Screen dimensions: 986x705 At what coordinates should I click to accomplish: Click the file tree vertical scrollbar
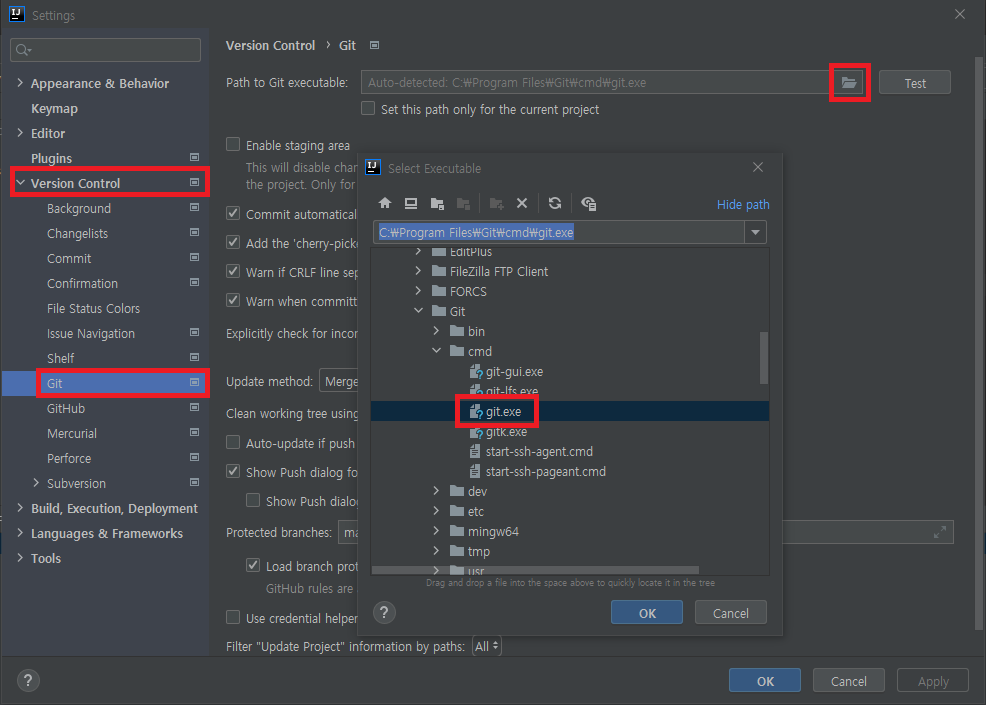pos(764,357)
